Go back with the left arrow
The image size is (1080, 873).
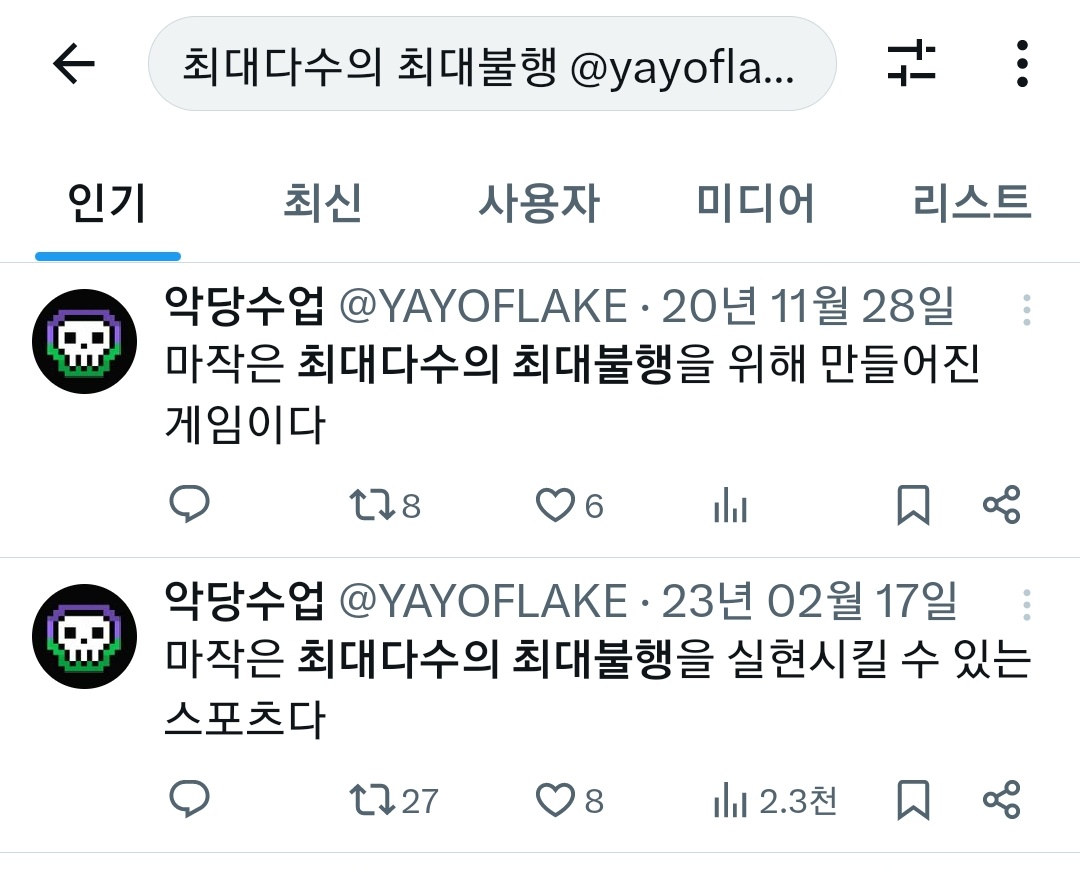coord(74,63)
